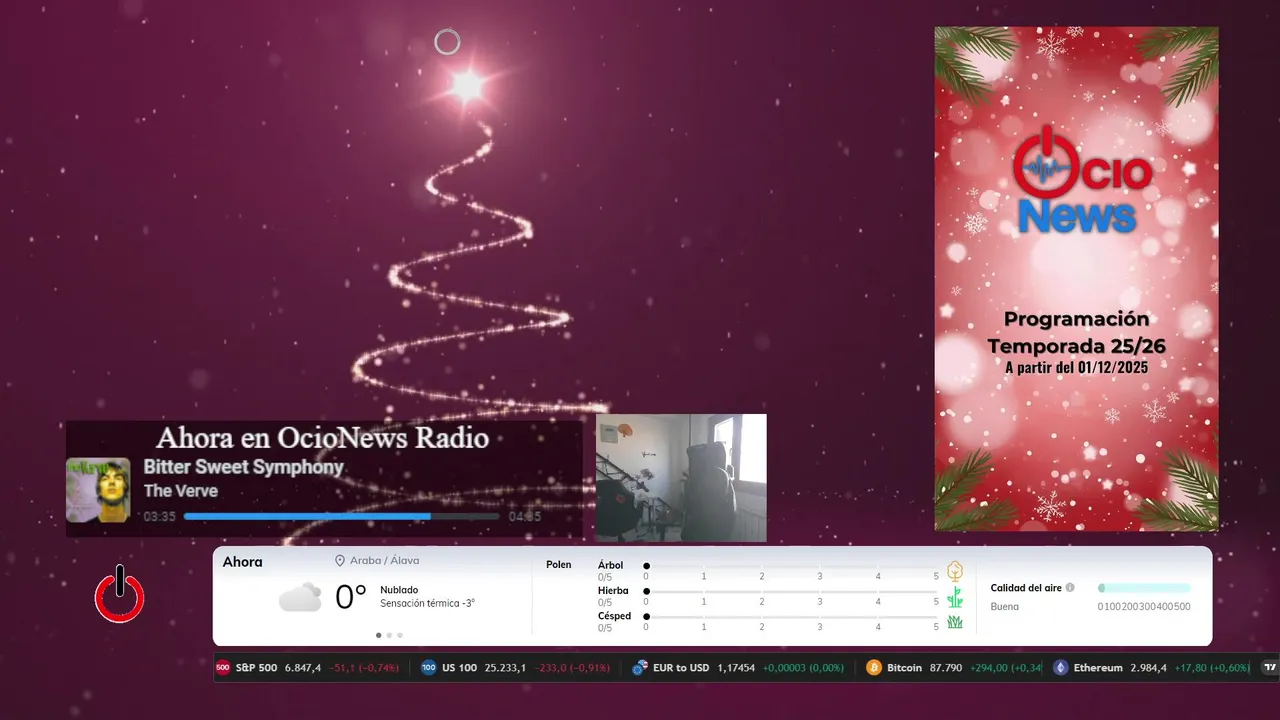Click the 'Árbol' pollen label
The width and height of the screenshot is (1280, 720).
tap(610, 565)
